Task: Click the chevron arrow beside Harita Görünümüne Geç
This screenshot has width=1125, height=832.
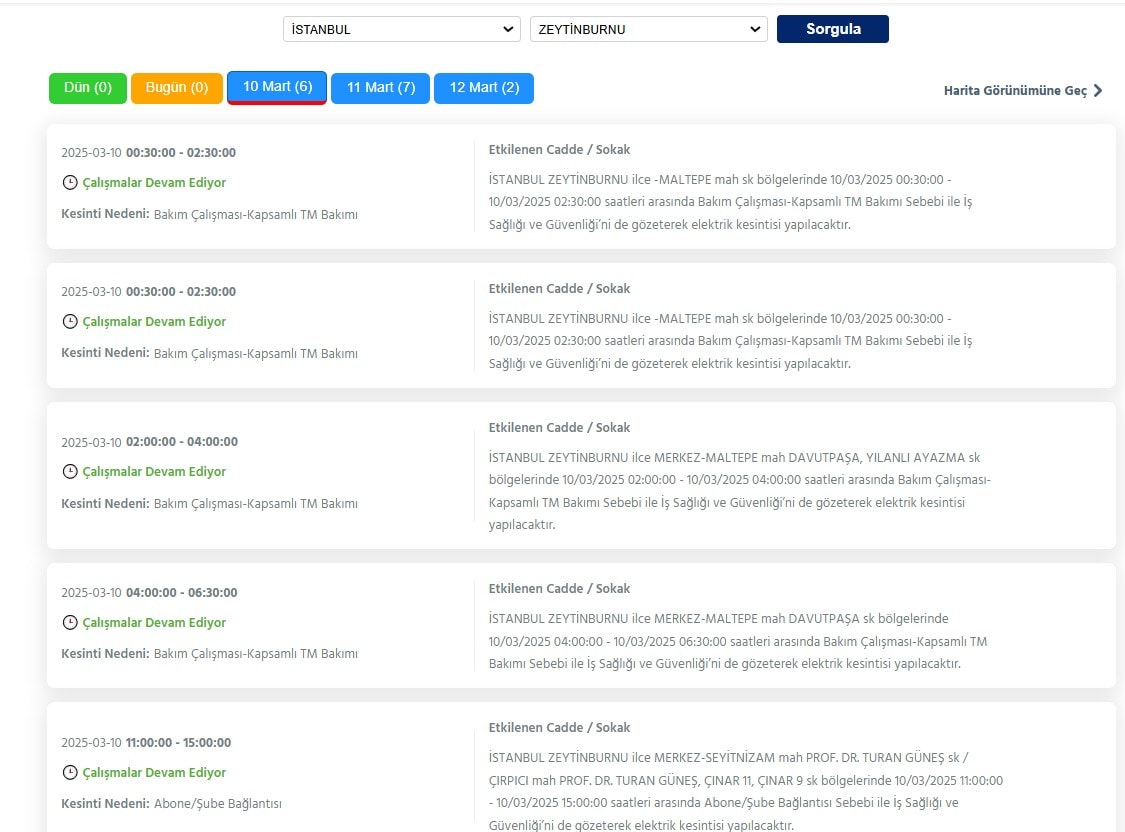Action: tap(1098, 91)
